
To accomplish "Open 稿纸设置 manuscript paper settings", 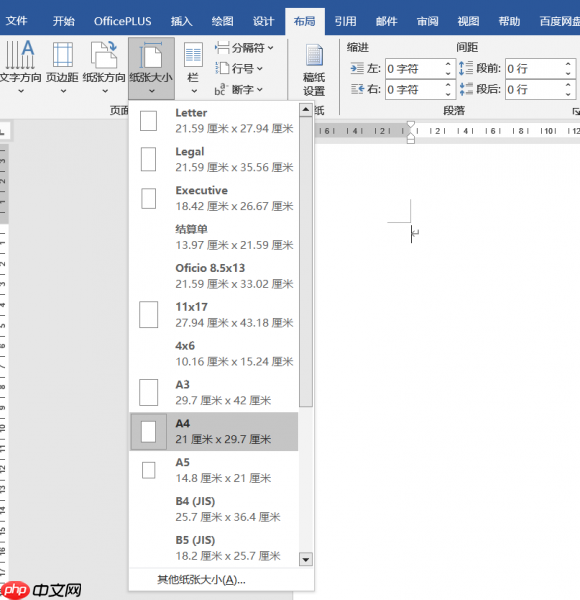I will [x=314, y=70].
